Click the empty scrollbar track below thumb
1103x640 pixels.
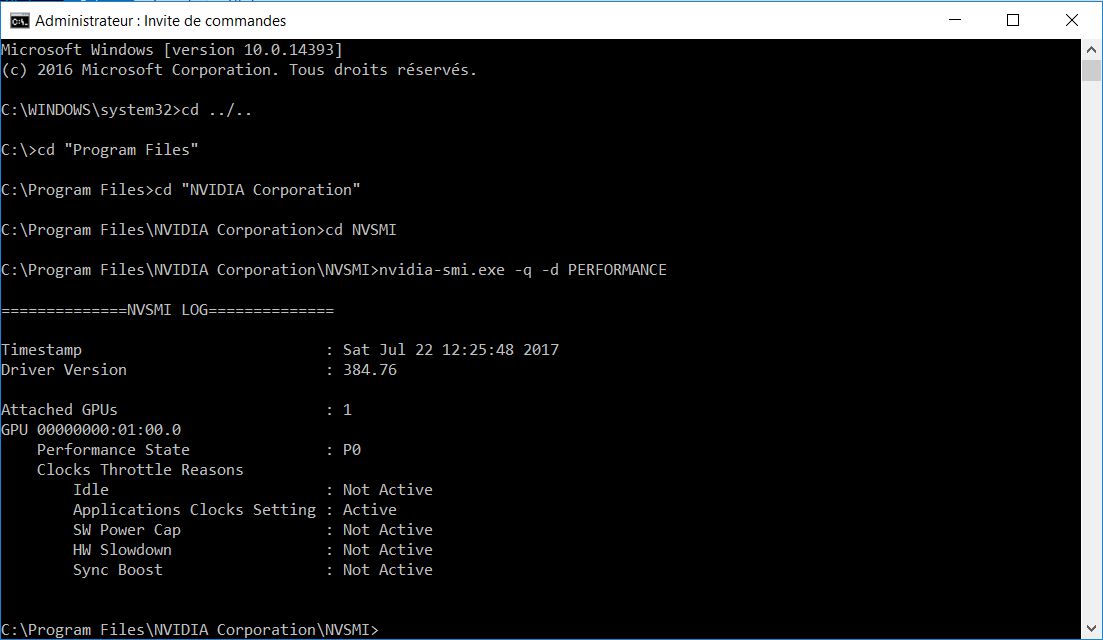point(1092,350)
